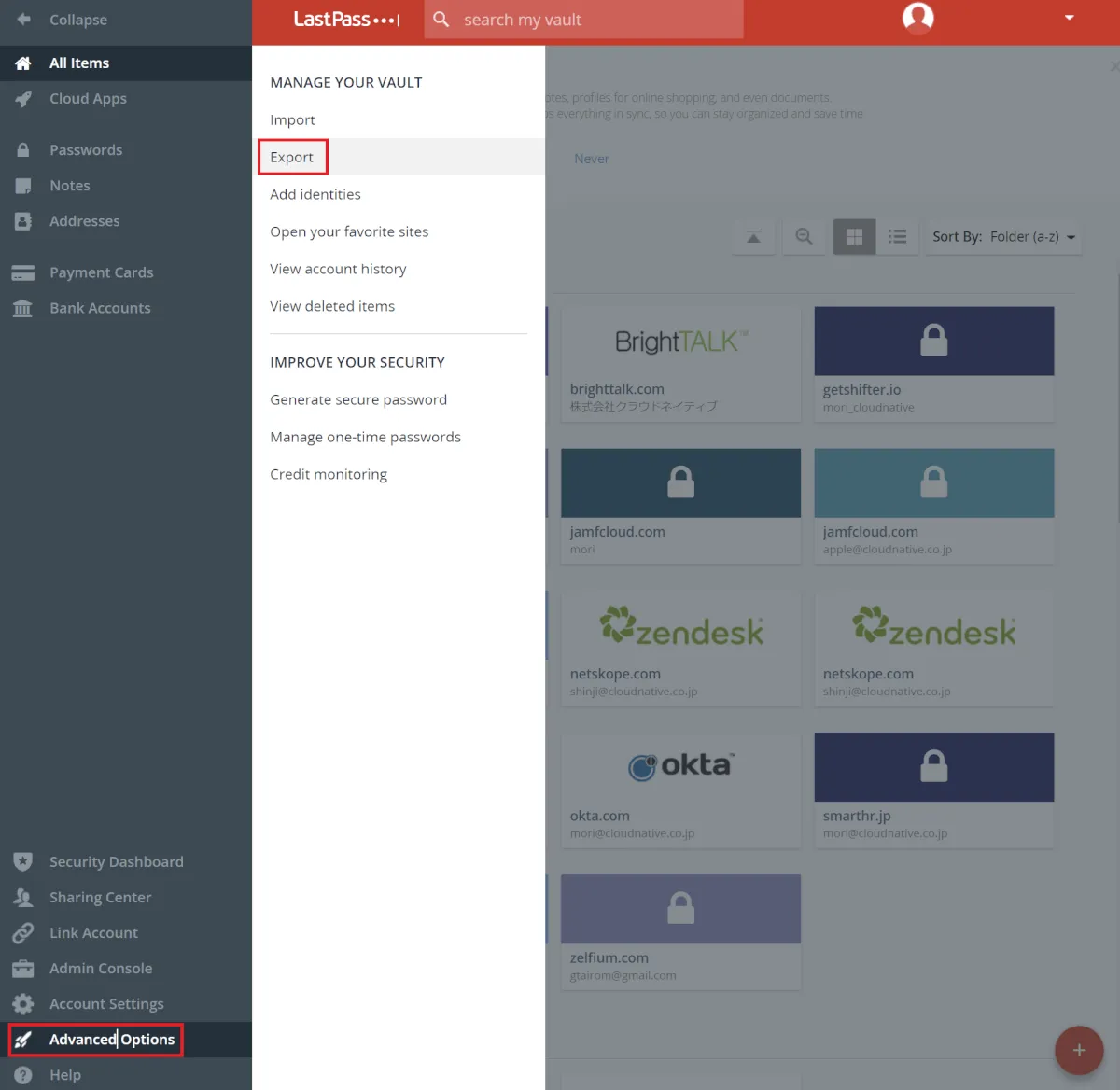The height and width of the screenshot is (1090, 1120).
Task: Click in the search my vault field
Action: [x=583, y=20]
